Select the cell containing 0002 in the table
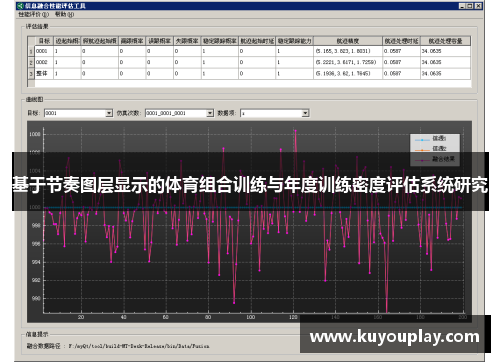The image size is (500, 362). pyautogui.click(x=44, y=62)
